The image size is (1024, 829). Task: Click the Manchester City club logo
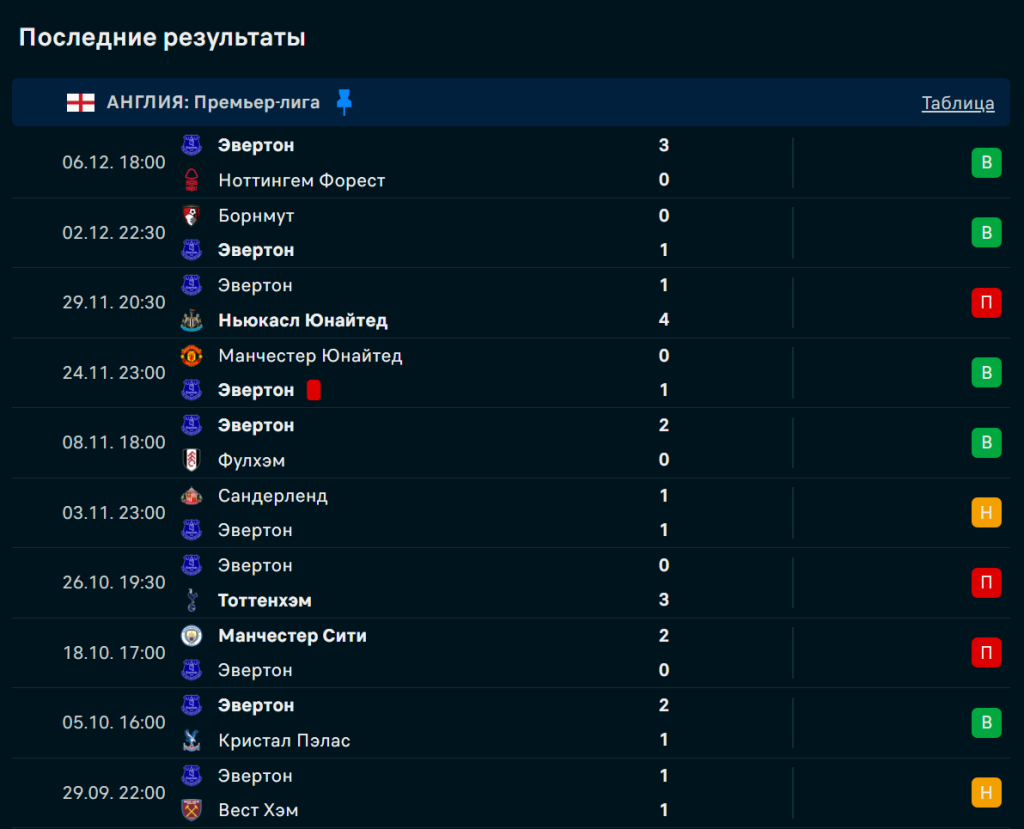tap(191, 635)
